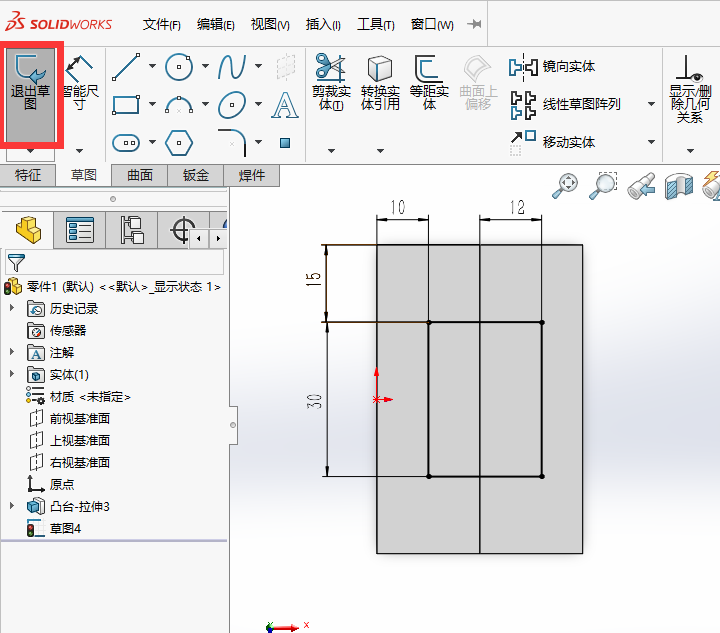Open the 视图(V) menu

[270, 24]
